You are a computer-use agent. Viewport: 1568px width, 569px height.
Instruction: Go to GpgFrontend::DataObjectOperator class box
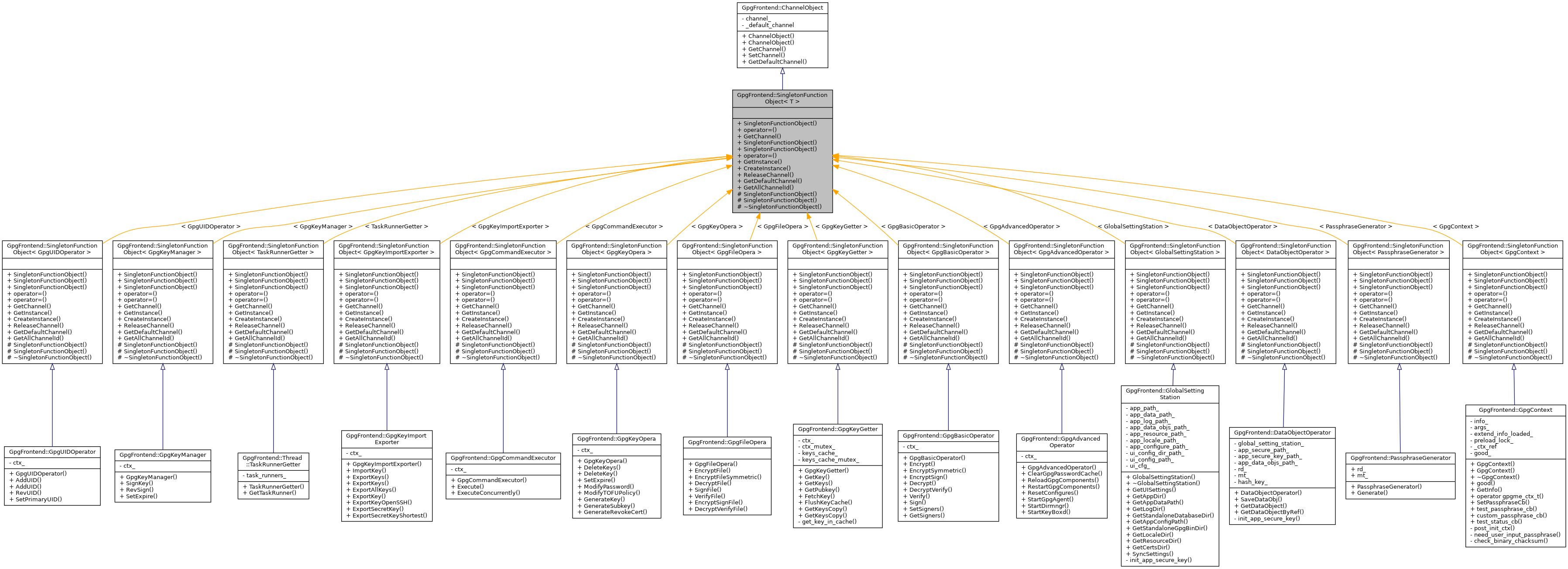pyautogui.click(x=1283, y=476)
